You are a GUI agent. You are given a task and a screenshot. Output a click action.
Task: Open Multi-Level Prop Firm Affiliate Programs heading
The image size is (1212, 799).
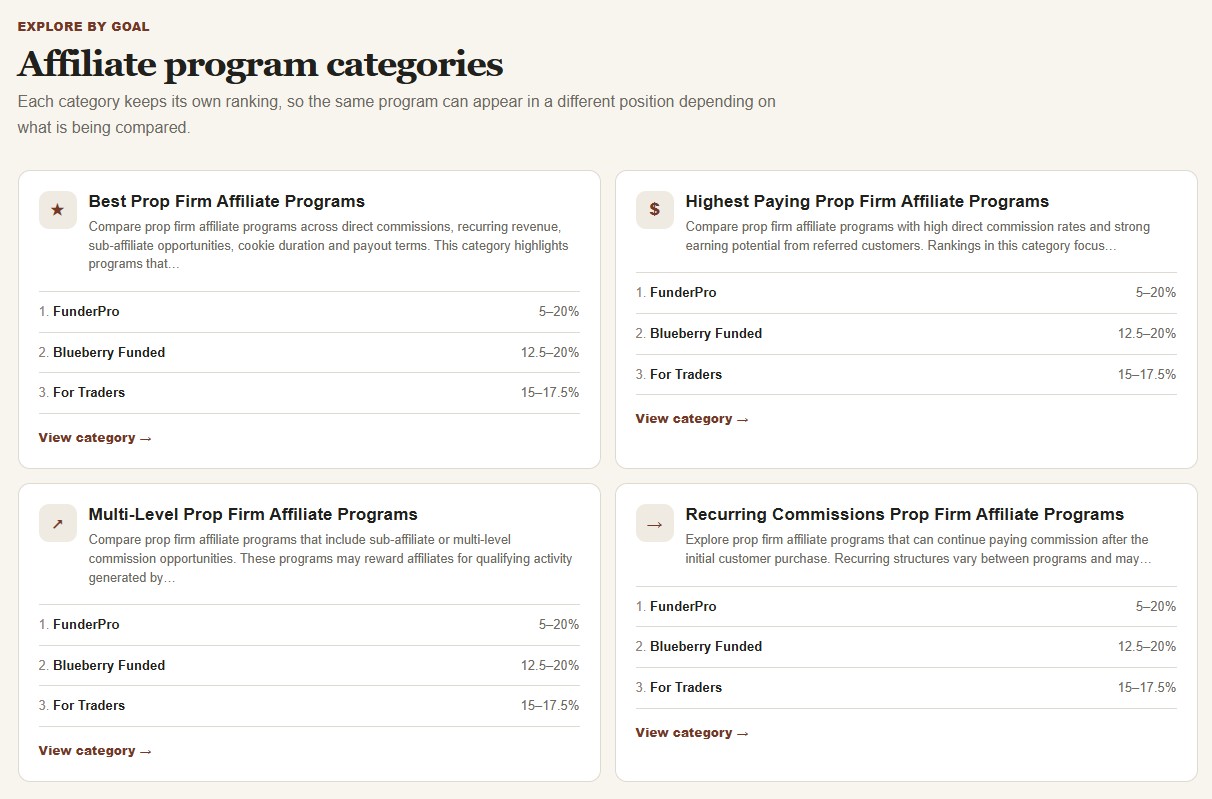coord(253,514)
